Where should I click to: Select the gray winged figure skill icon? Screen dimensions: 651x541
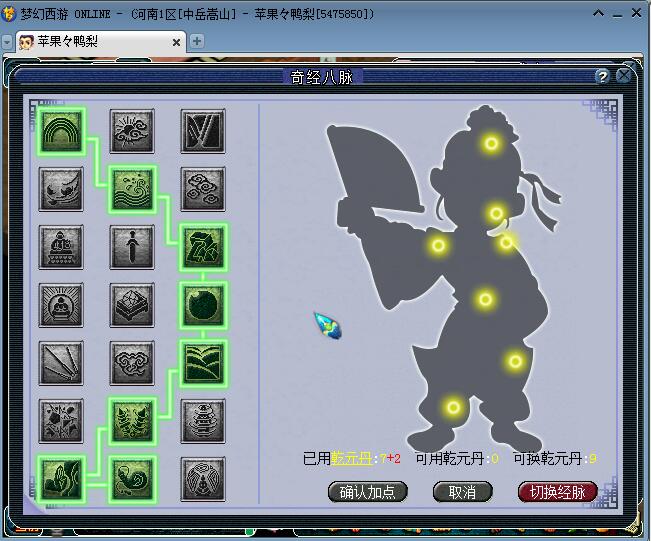[203, 480]
